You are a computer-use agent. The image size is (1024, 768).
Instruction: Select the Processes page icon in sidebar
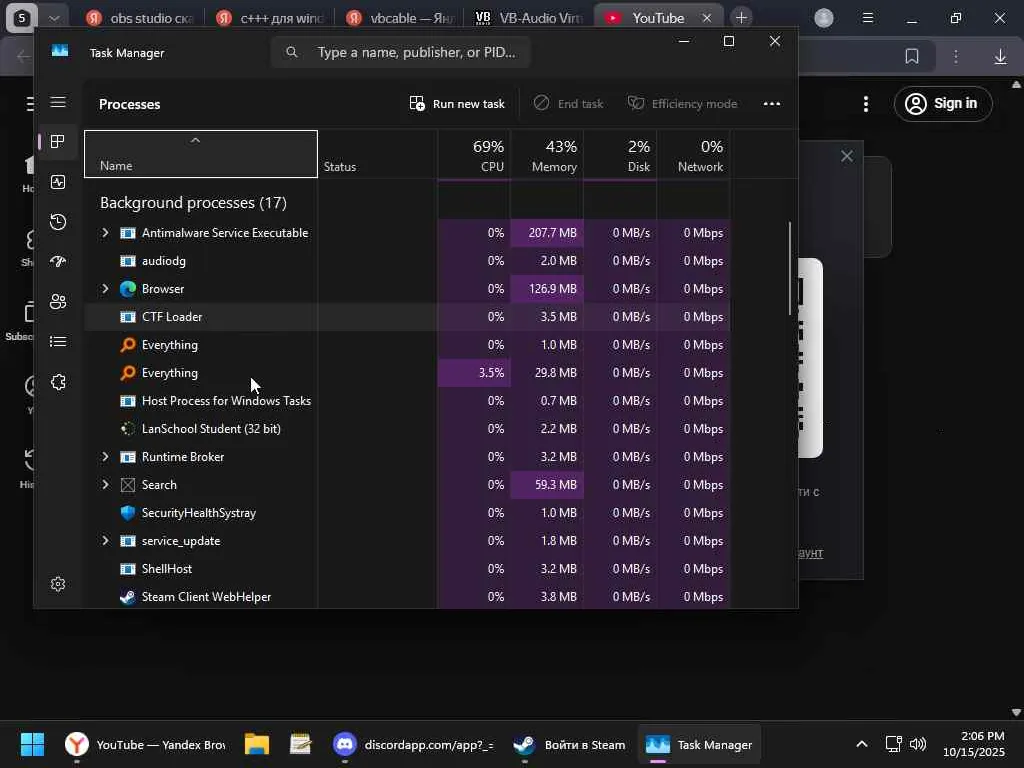(x=58, y=142)
